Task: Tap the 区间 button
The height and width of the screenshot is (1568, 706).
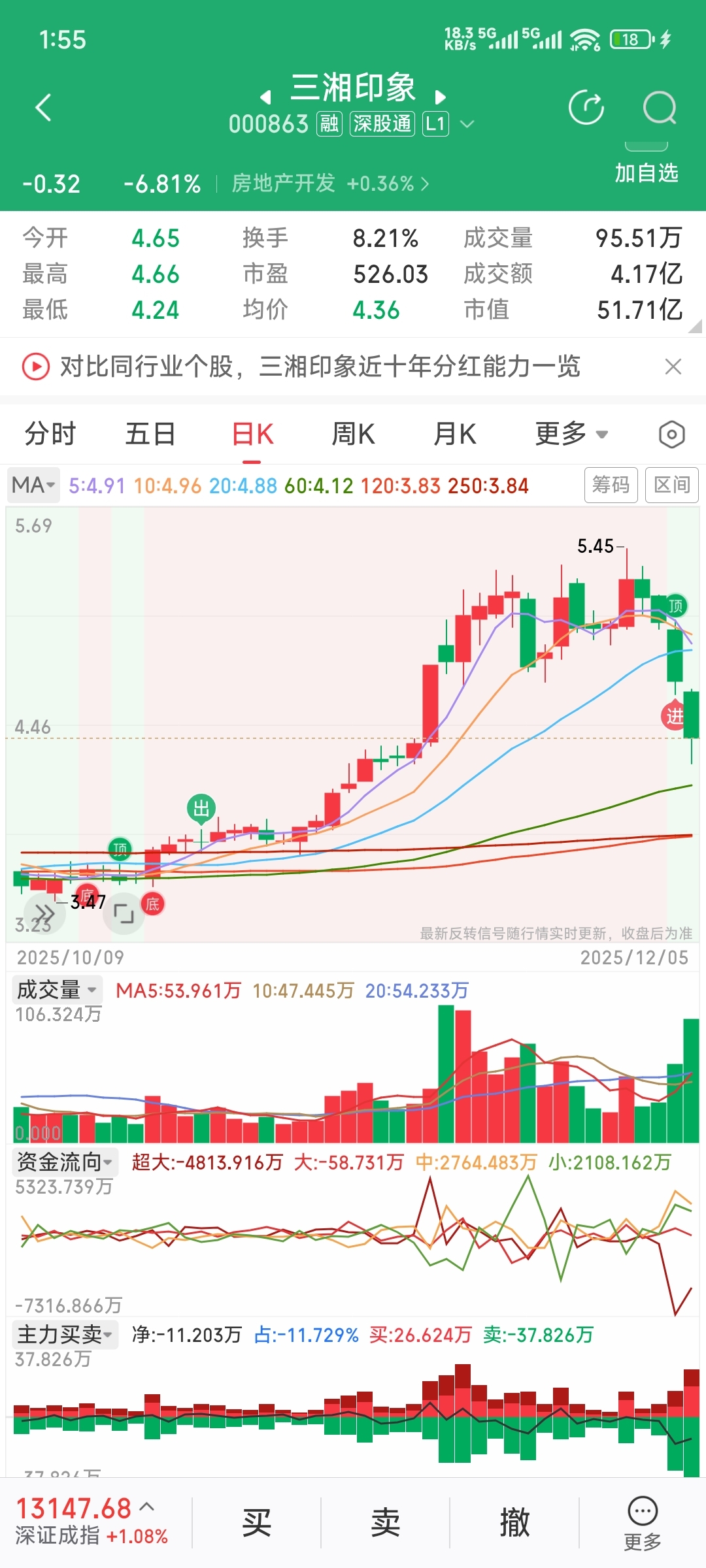Action: point(672,485)
